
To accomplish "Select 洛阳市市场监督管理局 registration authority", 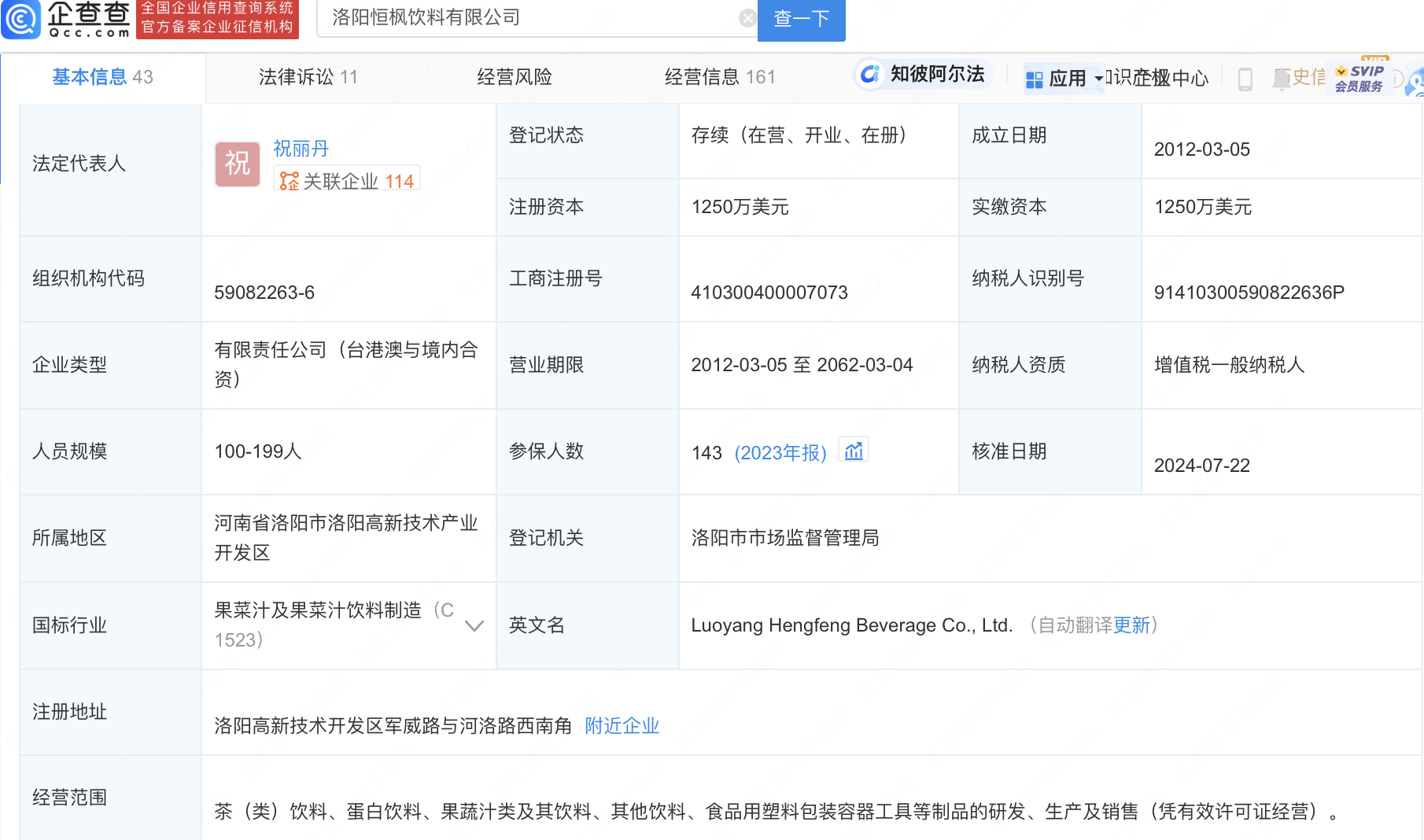I will [x=784, y=538].
